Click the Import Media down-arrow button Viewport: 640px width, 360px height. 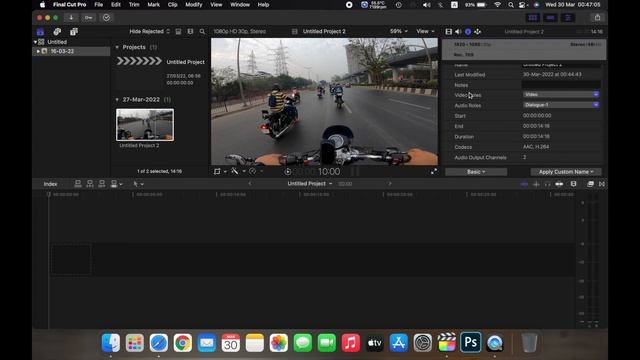71,18
